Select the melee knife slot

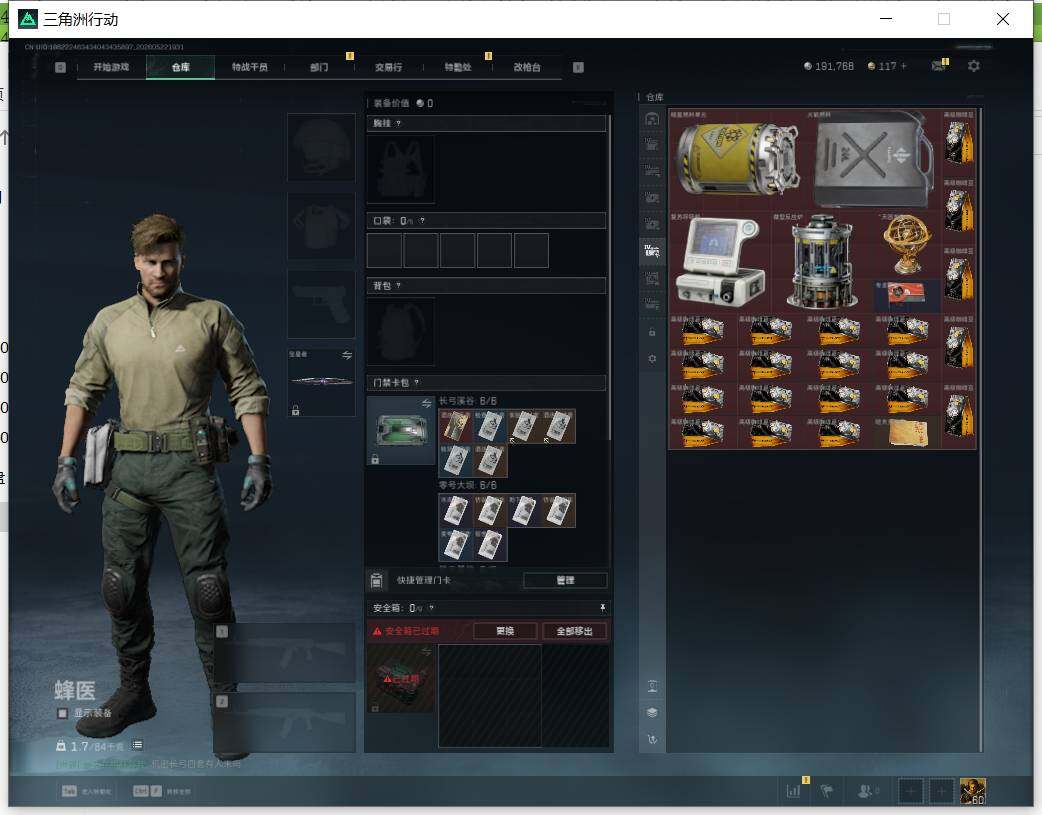(321, 382)
